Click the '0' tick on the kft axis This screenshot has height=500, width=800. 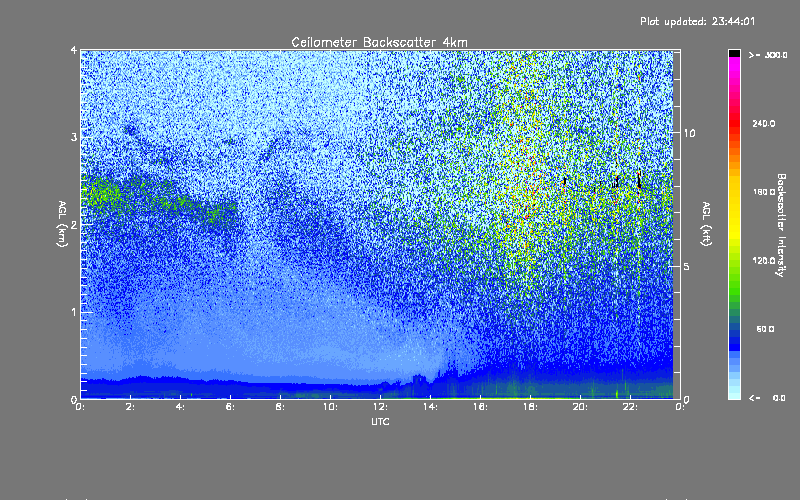687,399
